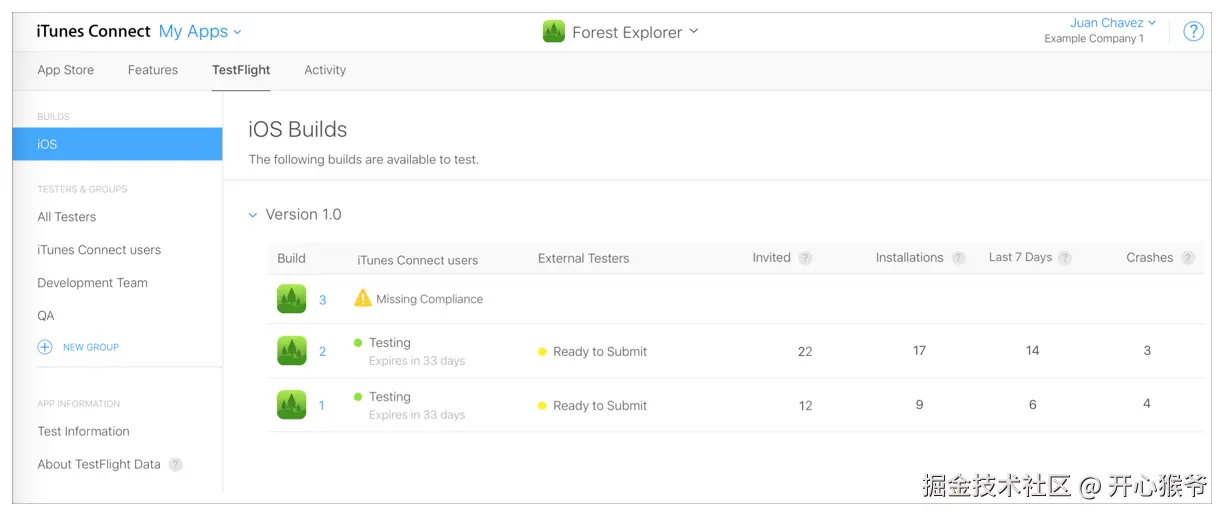Open the Installations column help icon
This screenshot has height=516, width=1224.
(959, 258)
